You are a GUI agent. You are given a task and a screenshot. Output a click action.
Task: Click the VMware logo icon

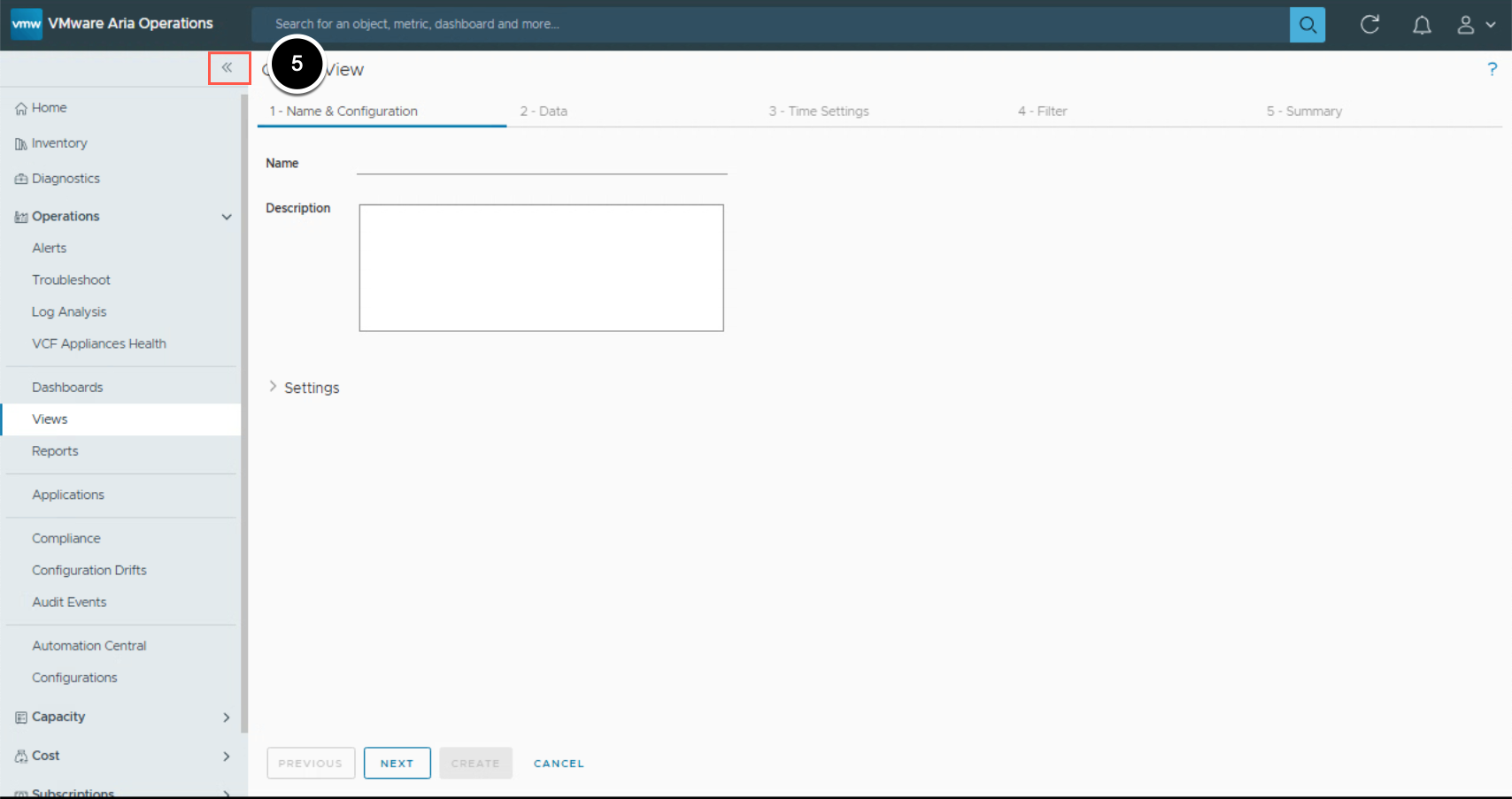point(27,24)
